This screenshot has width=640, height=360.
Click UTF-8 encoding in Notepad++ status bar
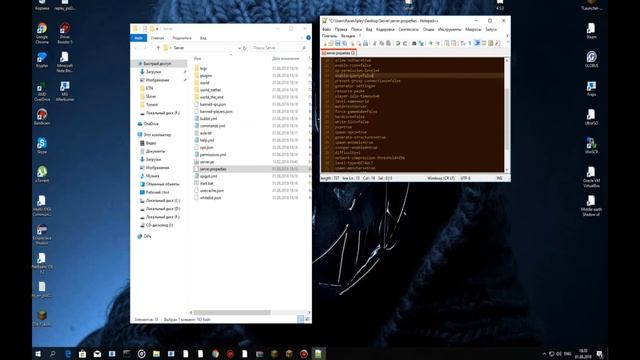[x=465, y=178]
